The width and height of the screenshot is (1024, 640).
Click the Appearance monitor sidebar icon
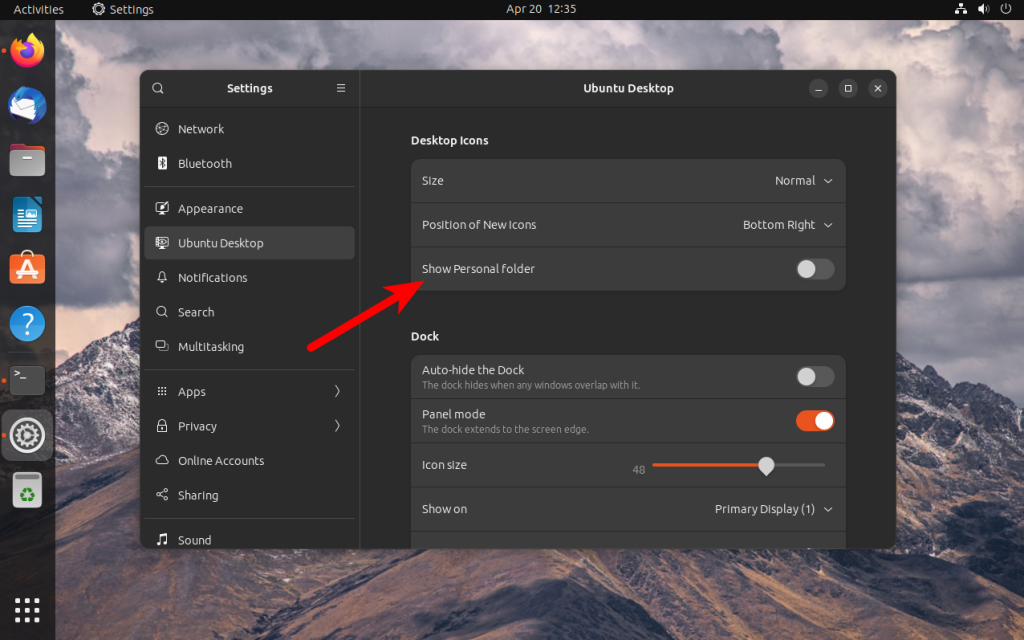162,208
